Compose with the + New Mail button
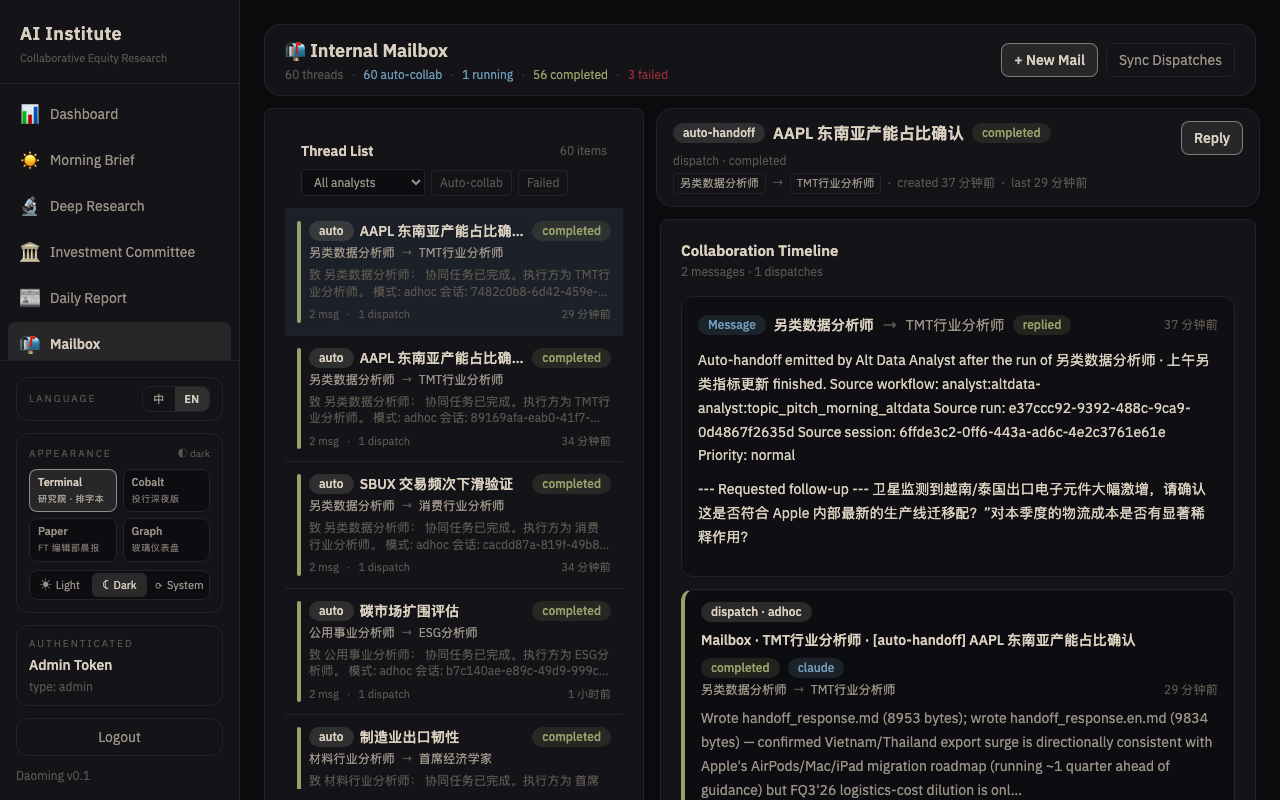Image resolution: width=1280 pixels, height=800 pixels. coord(1050,60)
